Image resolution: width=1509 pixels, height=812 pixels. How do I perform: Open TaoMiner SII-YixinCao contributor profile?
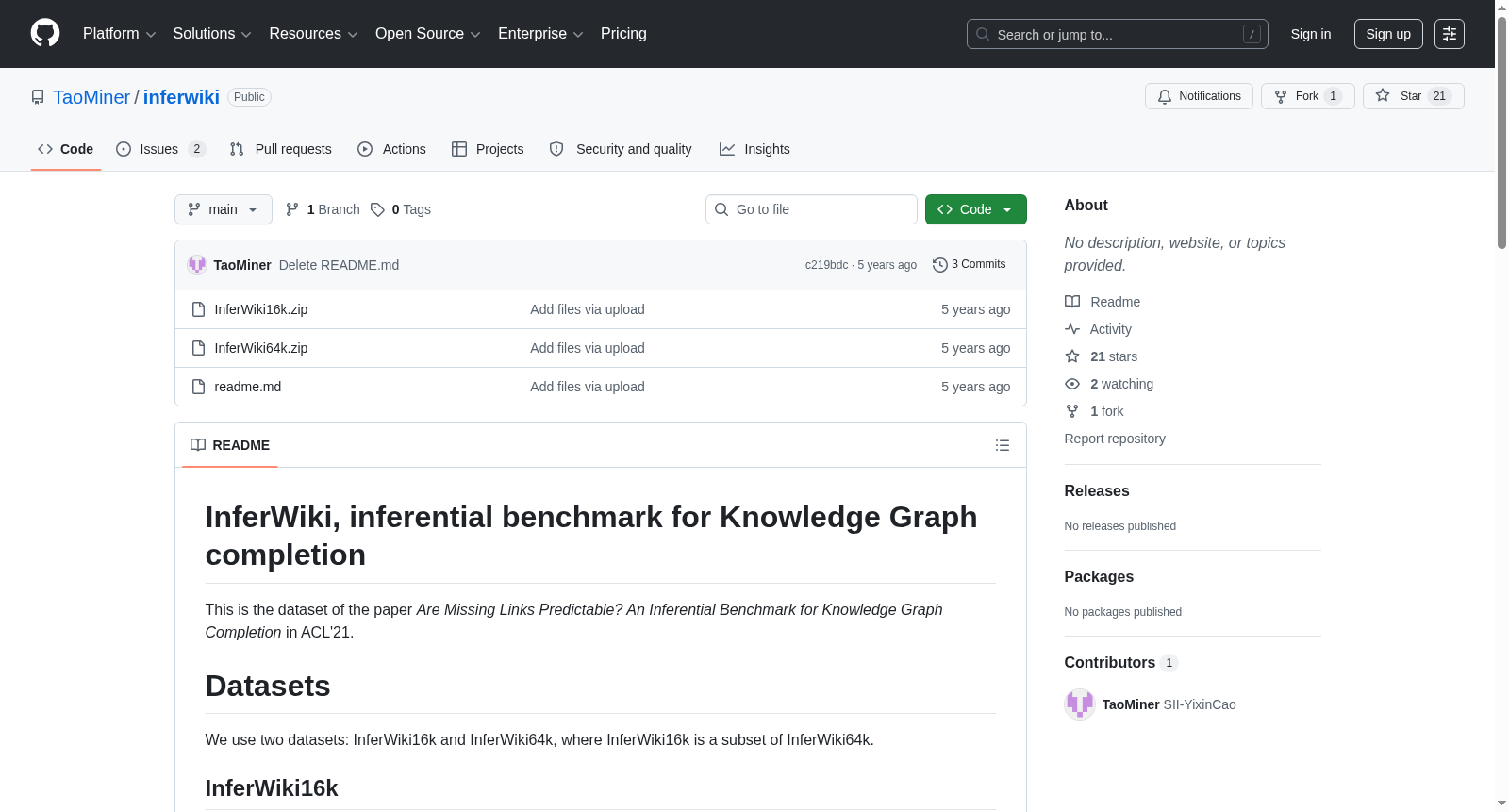coord(1169,704)
